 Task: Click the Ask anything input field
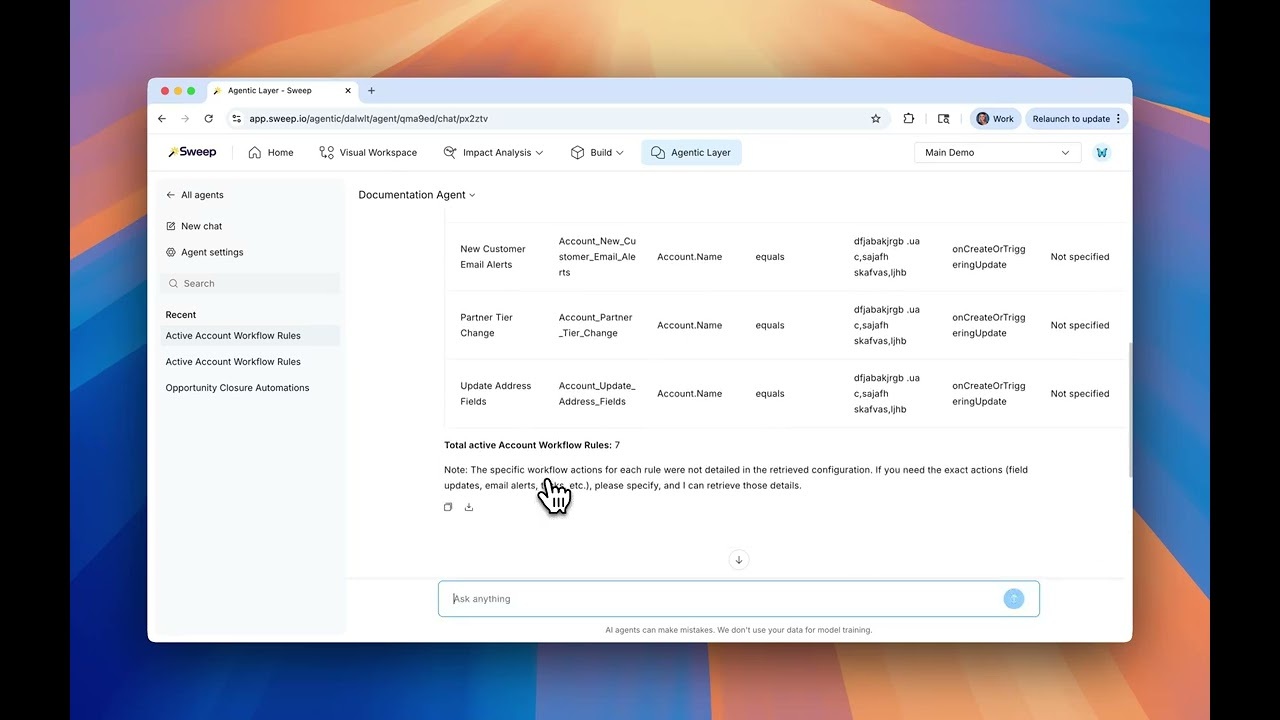[x=700, y=598]
